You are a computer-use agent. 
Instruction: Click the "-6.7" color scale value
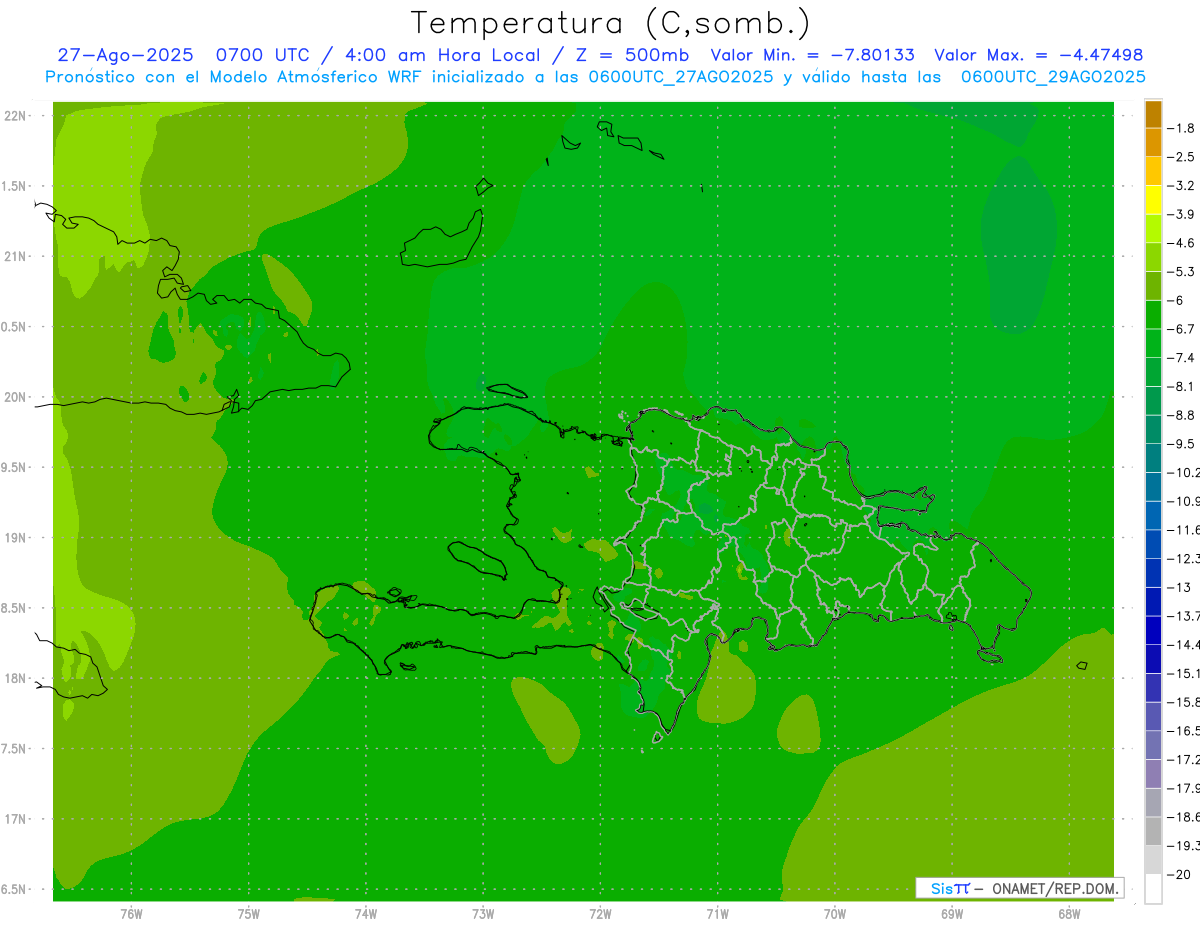pos(1181,329)
